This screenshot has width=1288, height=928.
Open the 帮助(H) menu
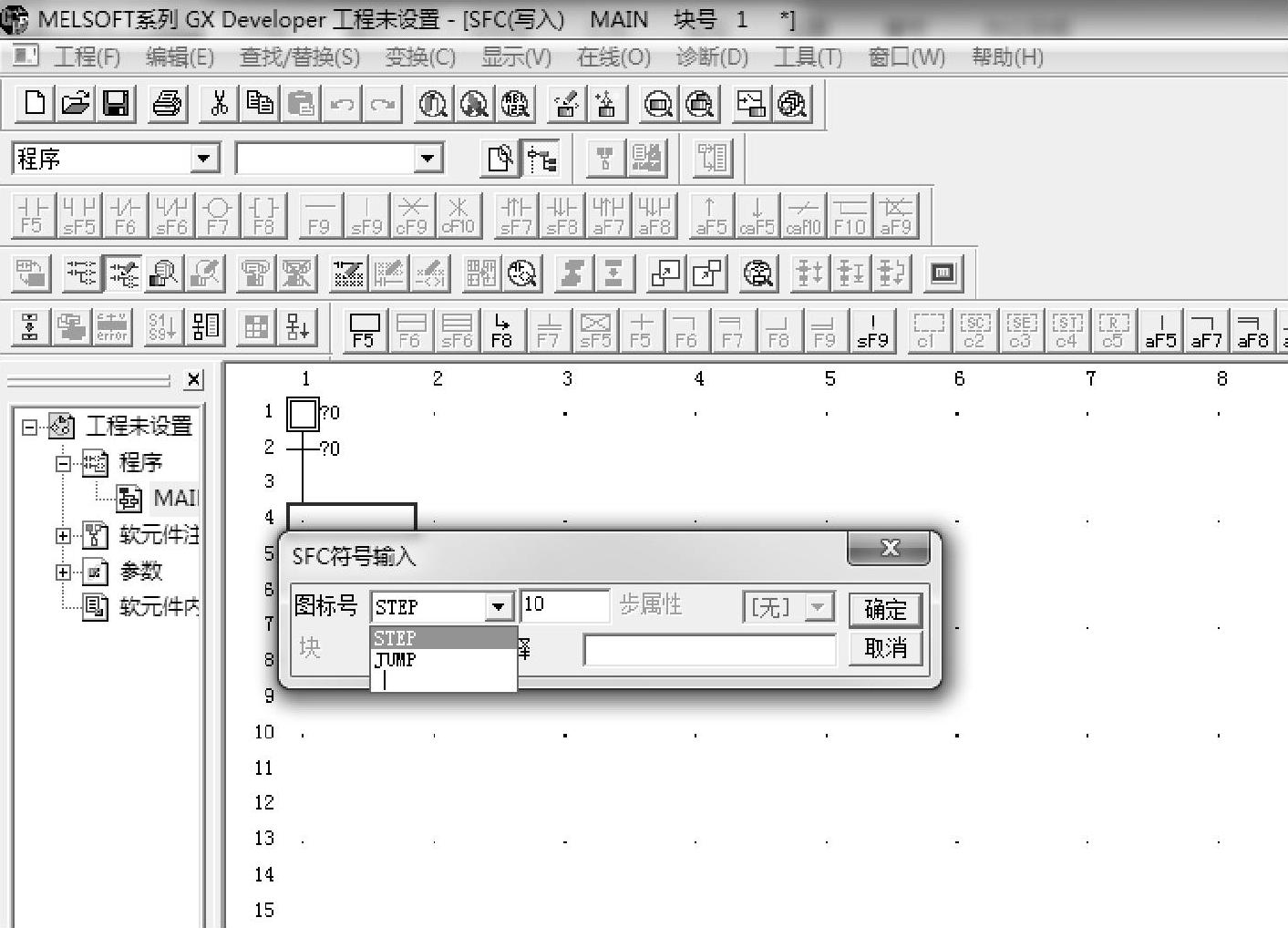coord(1007,57)
